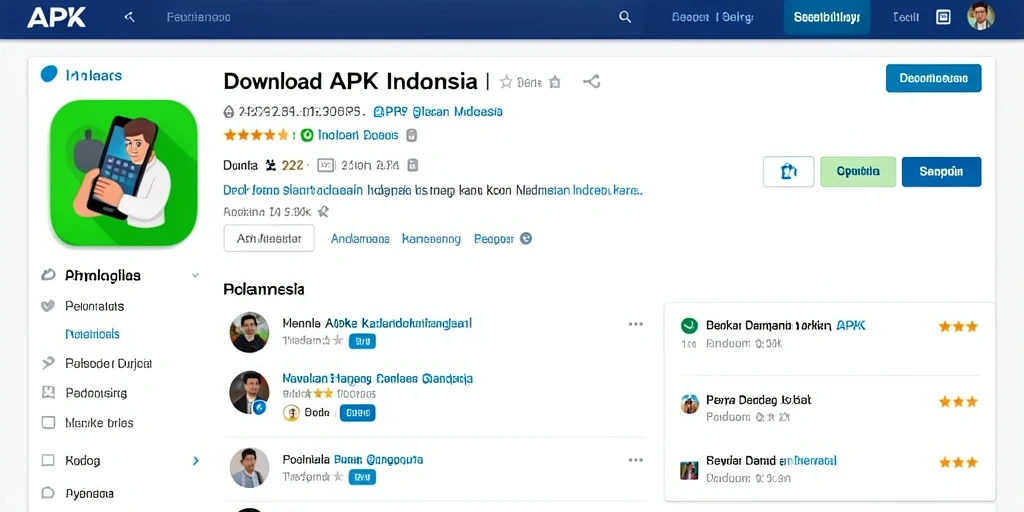Click the 'Arh/ilessrtar' outlined button
1024x512 pixels.
(x=269, y=238)
